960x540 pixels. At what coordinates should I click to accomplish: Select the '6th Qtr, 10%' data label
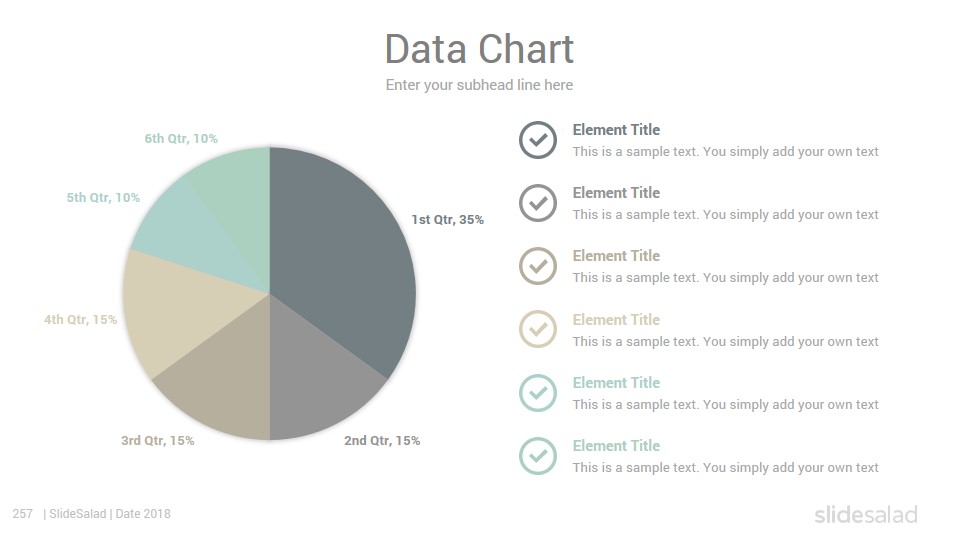coord(181,138)
